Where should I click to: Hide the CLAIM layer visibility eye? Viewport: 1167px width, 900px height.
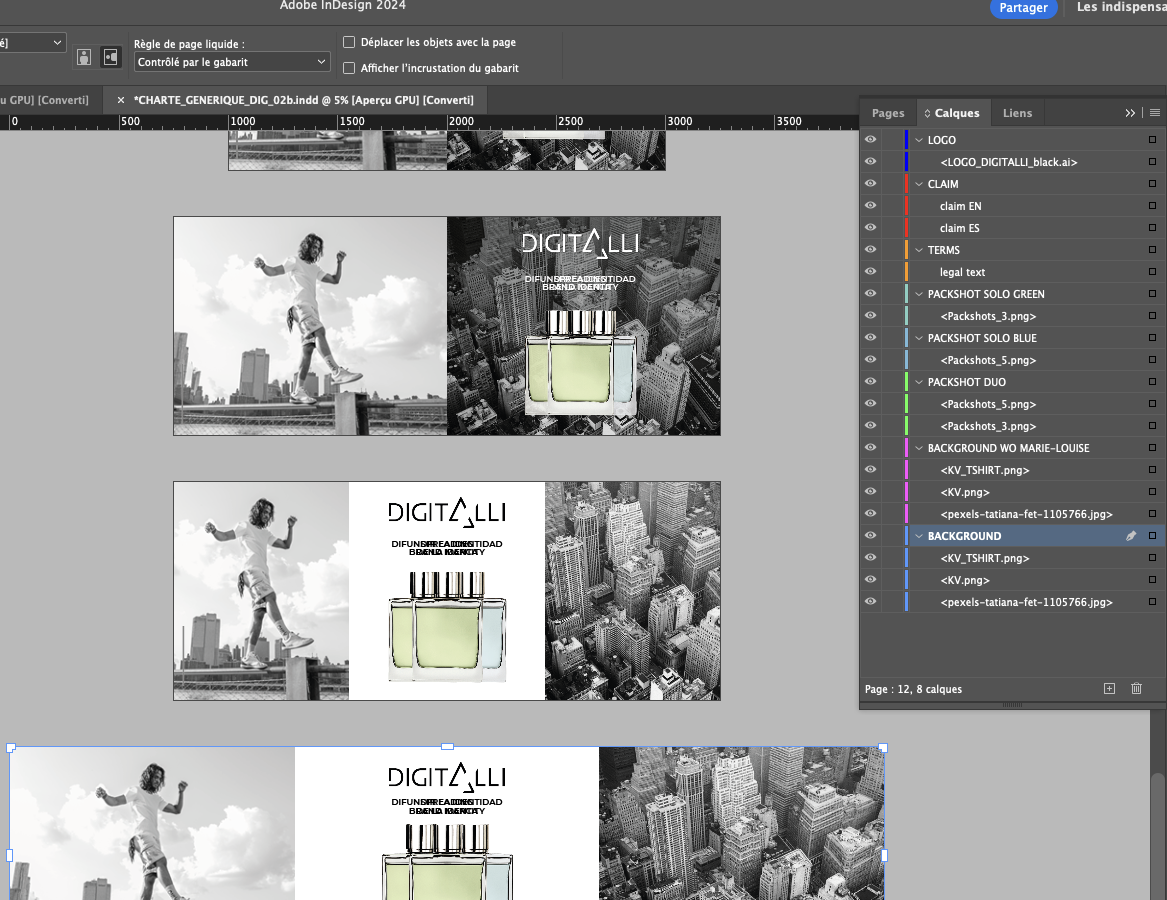tap(870, 184)
